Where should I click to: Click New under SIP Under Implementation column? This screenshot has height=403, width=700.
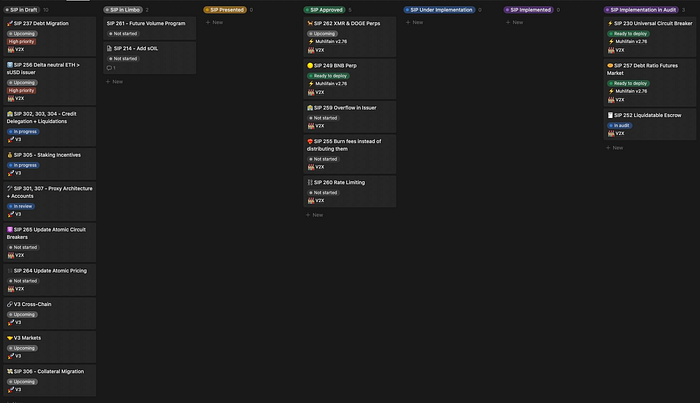coord(414,22)
